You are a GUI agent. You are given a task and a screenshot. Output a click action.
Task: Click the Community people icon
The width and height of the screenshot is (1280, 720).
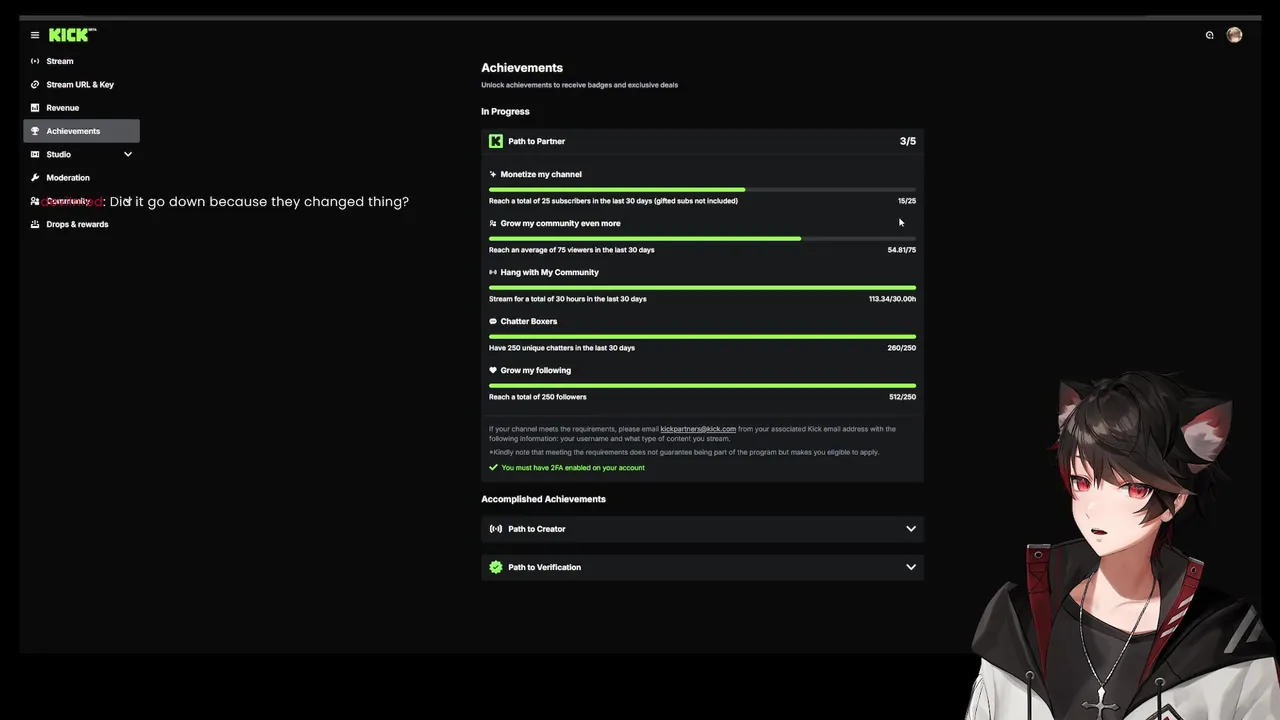[x=35, y=201]
